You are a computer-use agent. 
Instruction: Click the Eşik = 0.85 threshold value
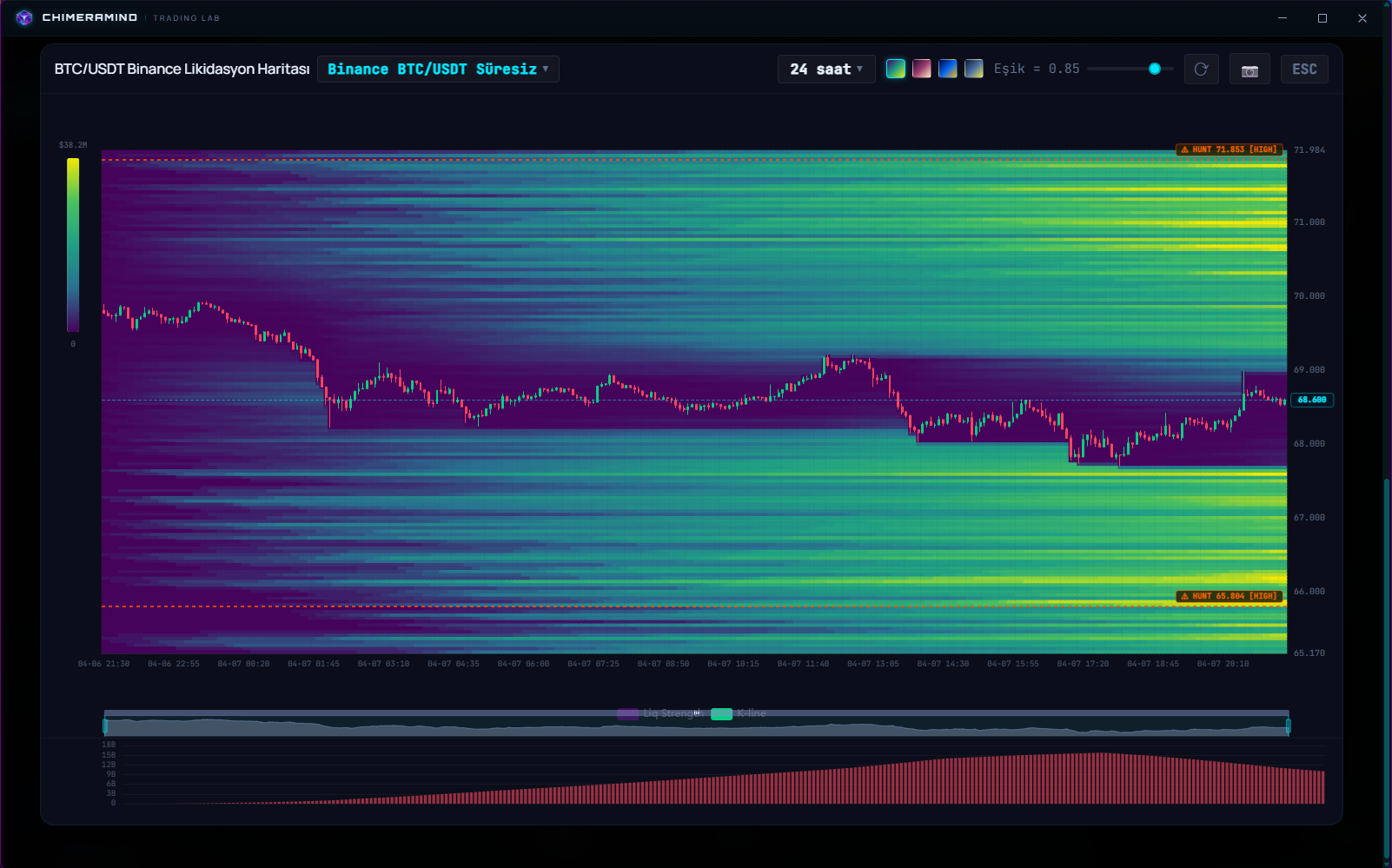[x=1037, y=69]
